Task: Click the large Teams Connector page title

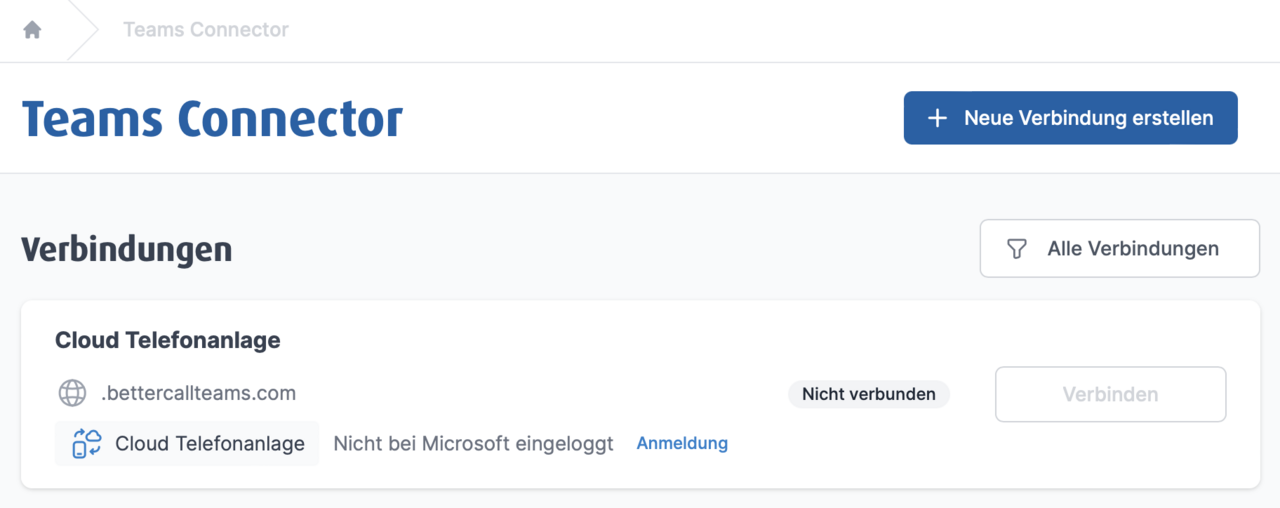Action: click(212, 119)
